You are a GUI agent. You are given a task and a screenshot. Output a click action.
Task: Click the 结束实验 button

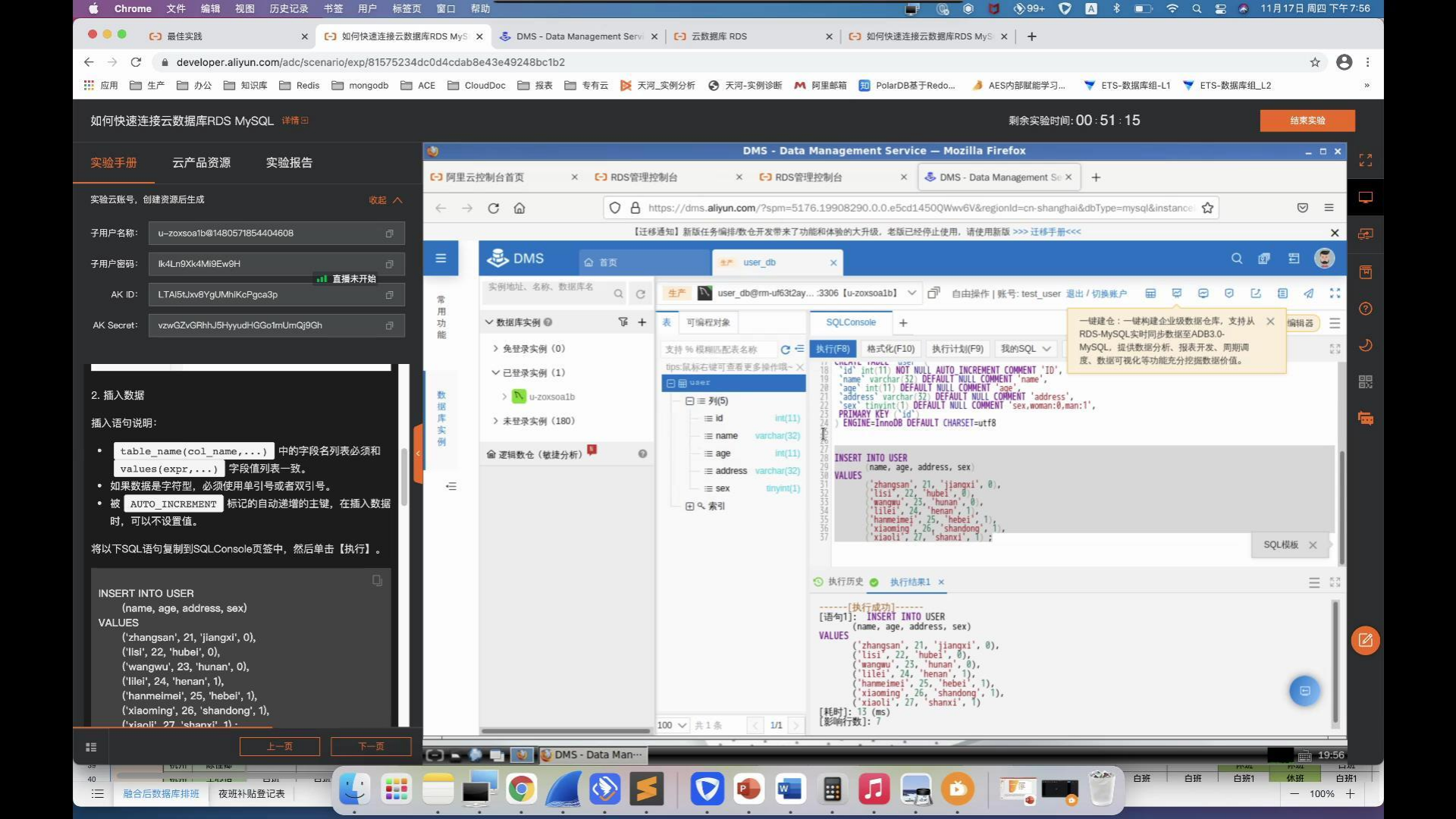(1307, 121)
